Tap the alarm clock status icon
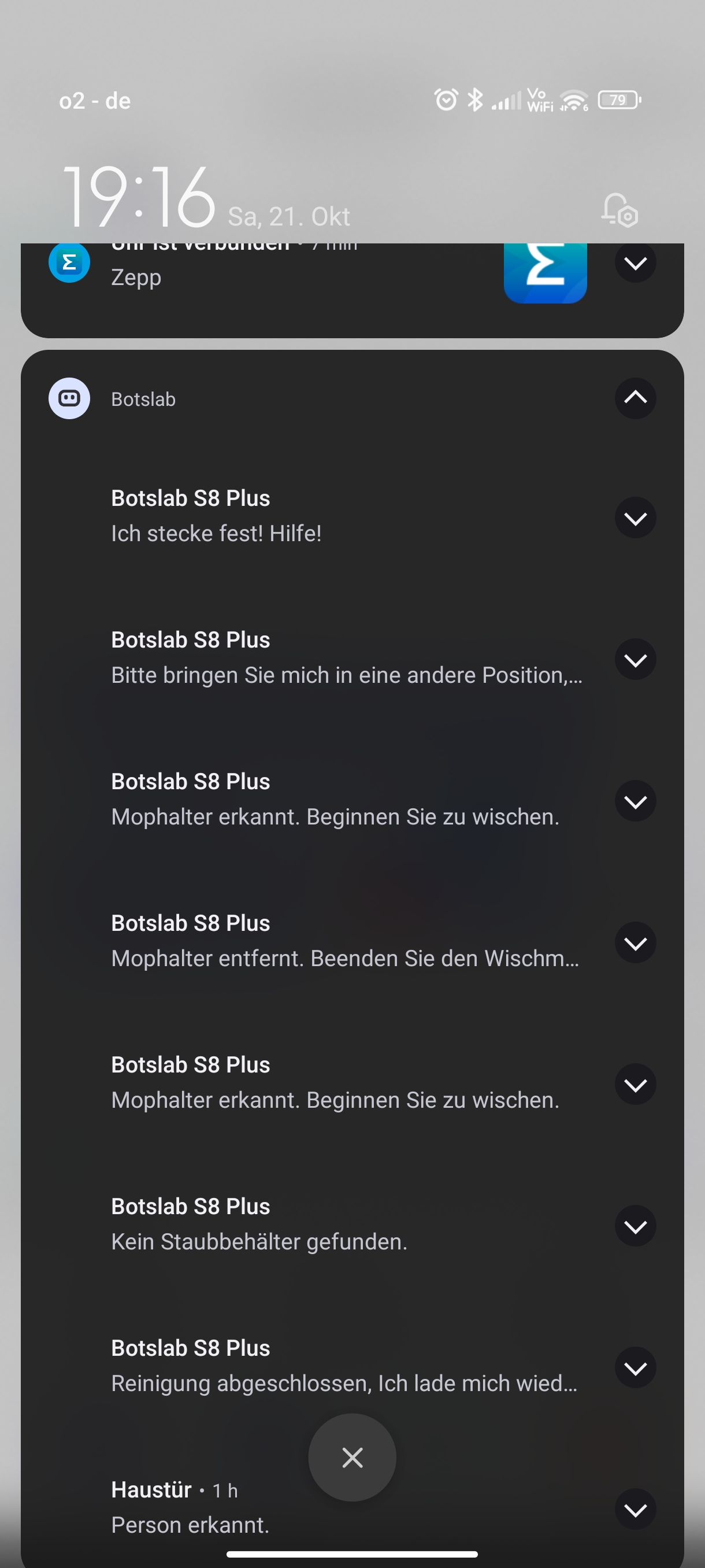 [x=446, y=99]
